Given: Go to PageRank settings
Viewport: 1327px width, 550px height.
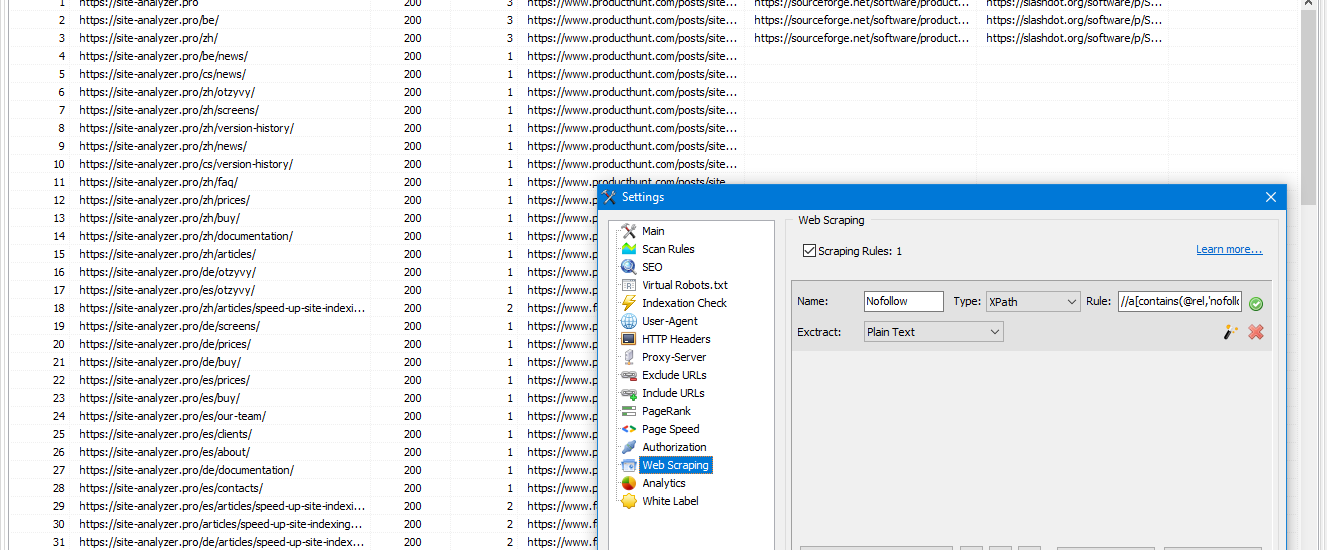Looking at the screenshot, I should pos(666,411).
